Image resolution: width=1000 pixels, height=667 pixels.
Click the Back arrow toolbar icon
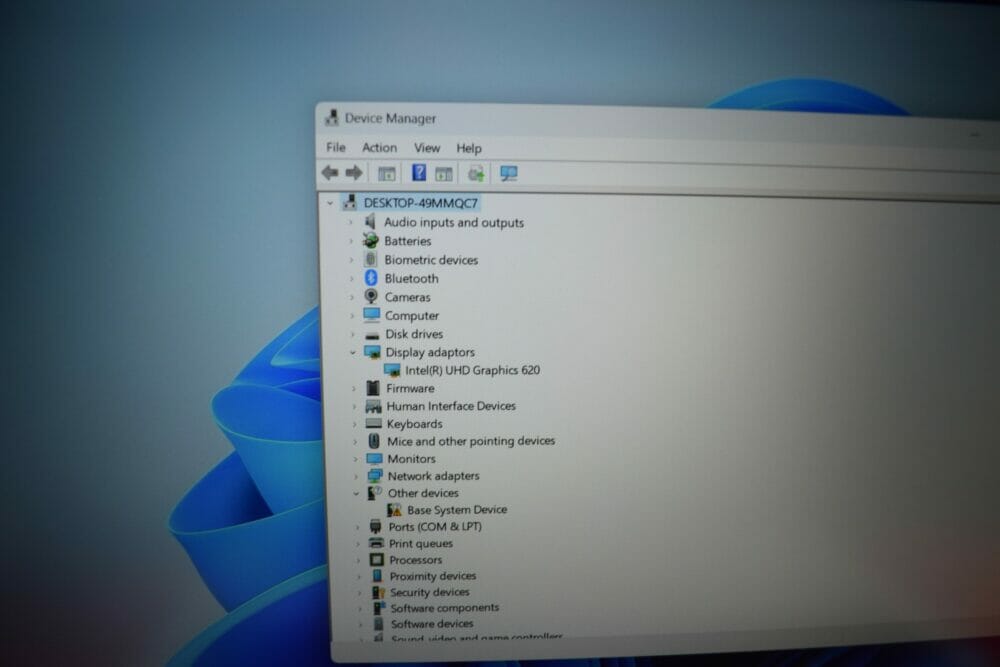click(x=330, y=172)
